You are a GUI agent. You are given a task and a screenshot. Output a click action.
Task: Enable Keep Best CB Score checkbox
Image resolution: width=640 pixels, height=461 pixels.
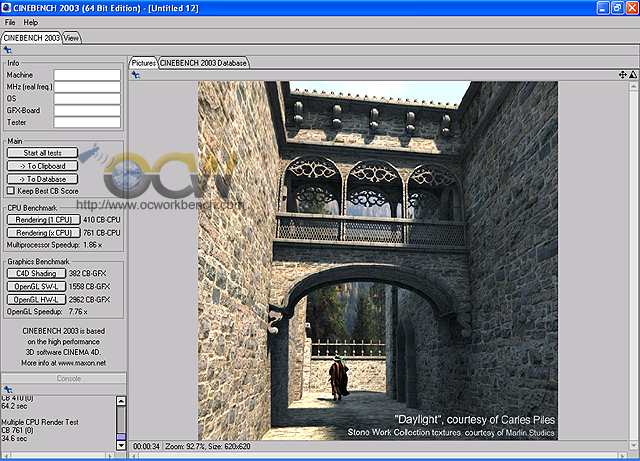tap(11, 191)
